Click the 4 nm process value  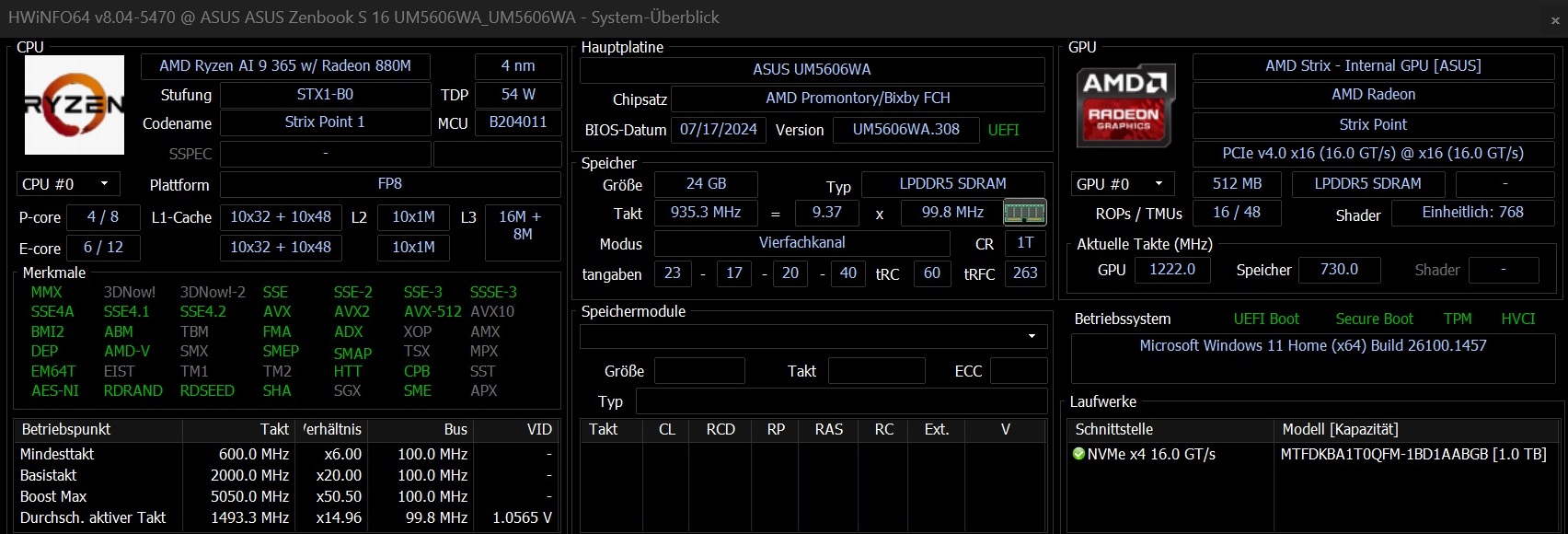click(518, 66)
